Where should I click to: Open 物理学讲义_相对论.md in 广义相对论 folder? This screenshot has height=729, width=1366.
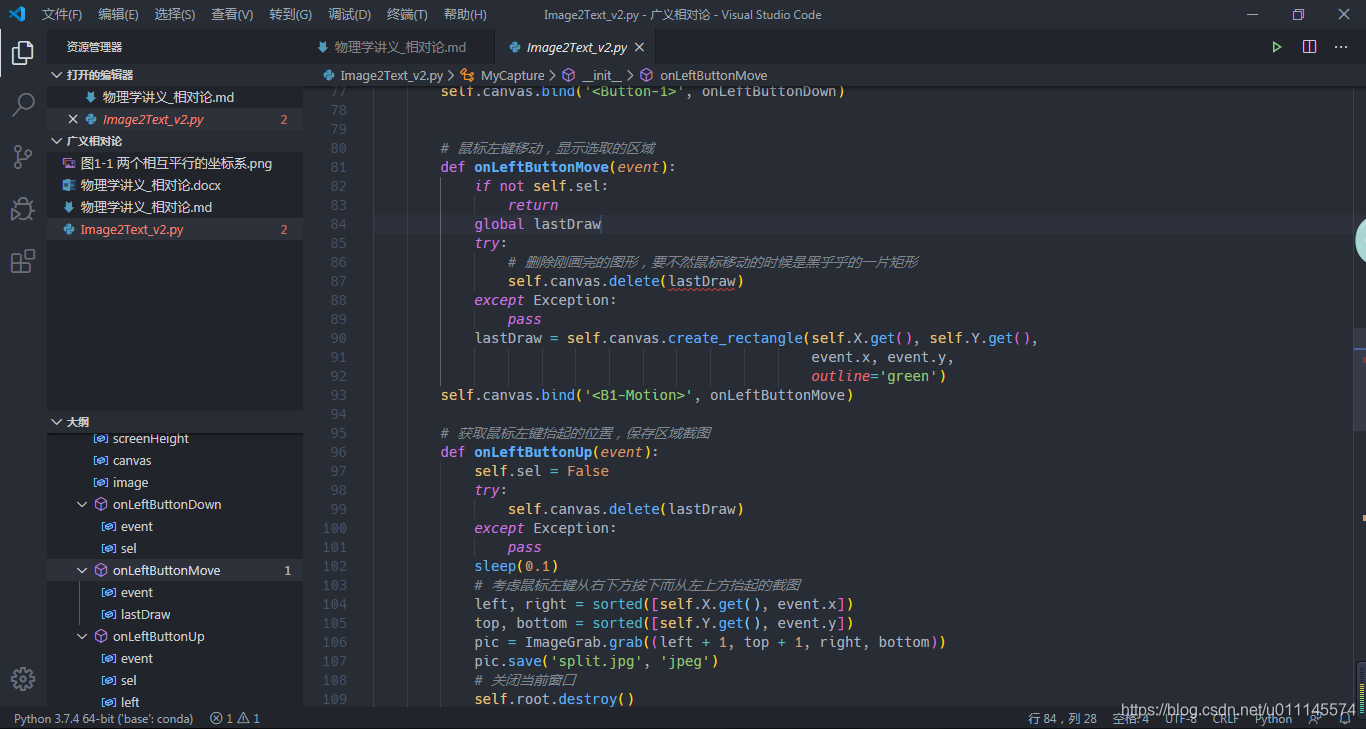(175, 207)
